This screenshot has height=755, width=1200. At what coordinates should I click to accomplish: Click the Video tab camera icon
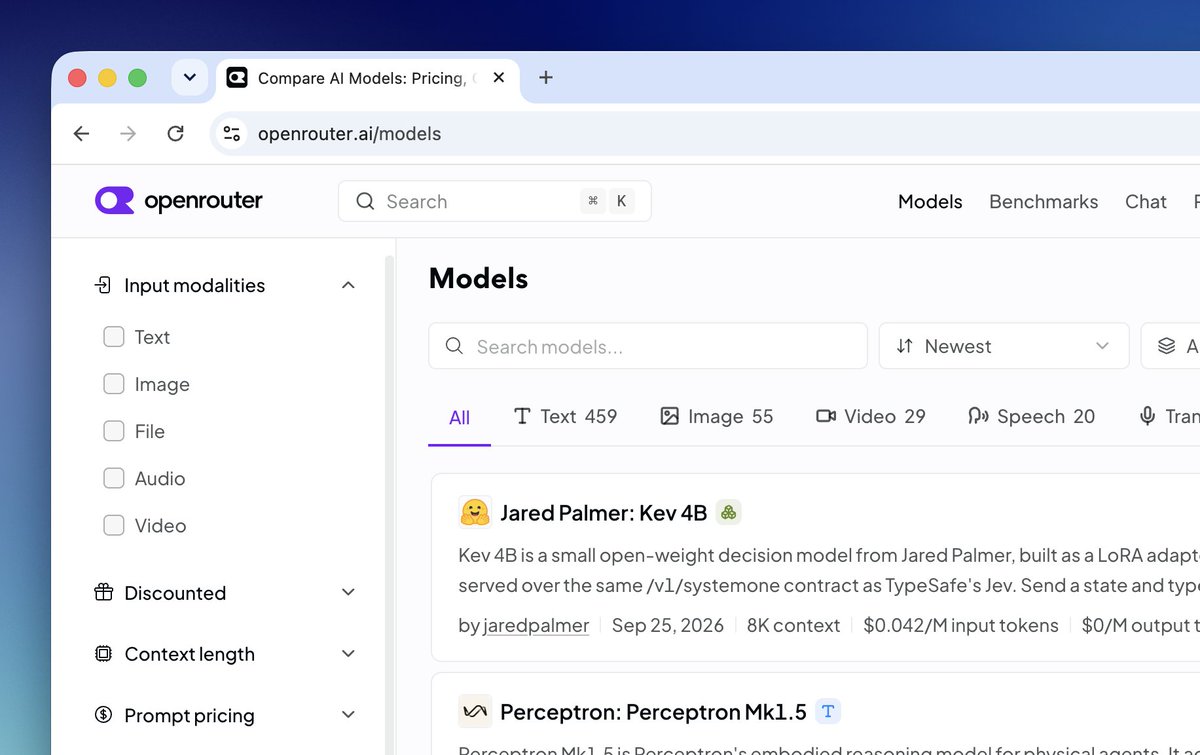[826, 416]
